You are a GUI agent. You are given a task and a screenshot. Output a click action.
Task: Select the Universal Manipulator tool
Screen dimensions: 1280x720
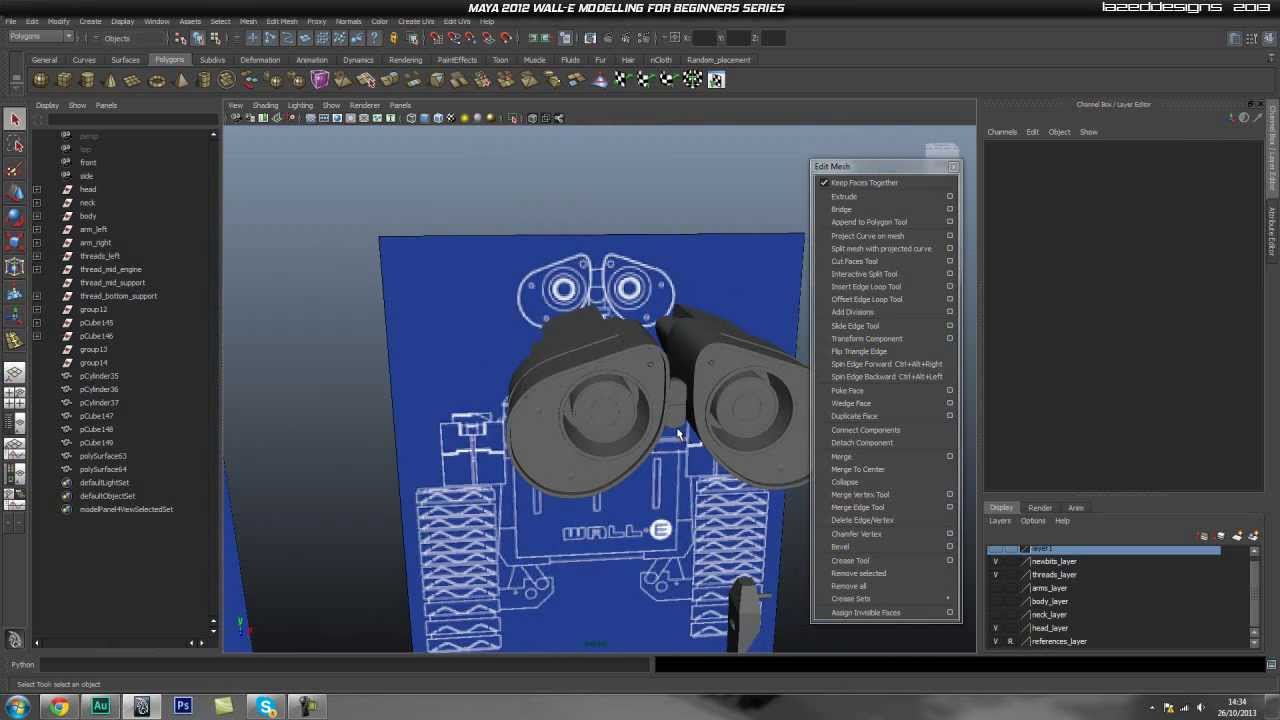tap(15, 267)
